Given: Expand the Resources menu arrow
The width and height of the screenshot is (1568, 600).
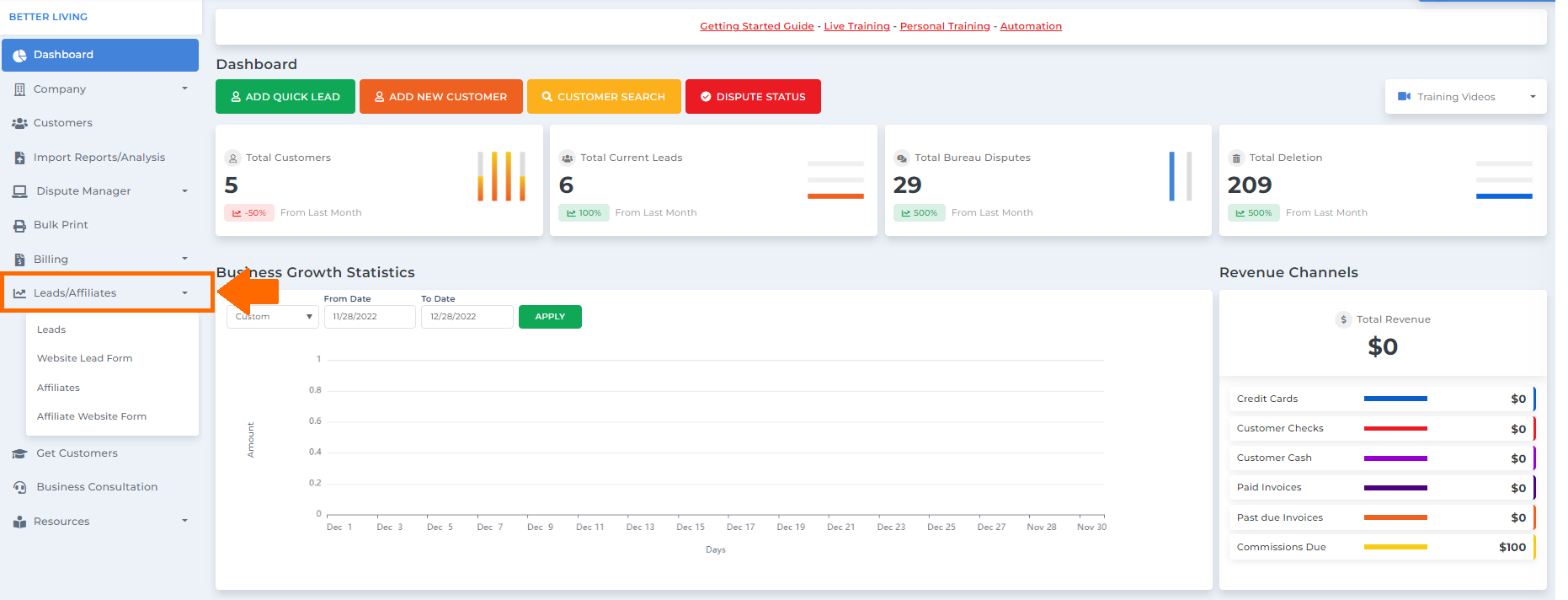Looking at the screenshot, I should [x=184, y=521].
